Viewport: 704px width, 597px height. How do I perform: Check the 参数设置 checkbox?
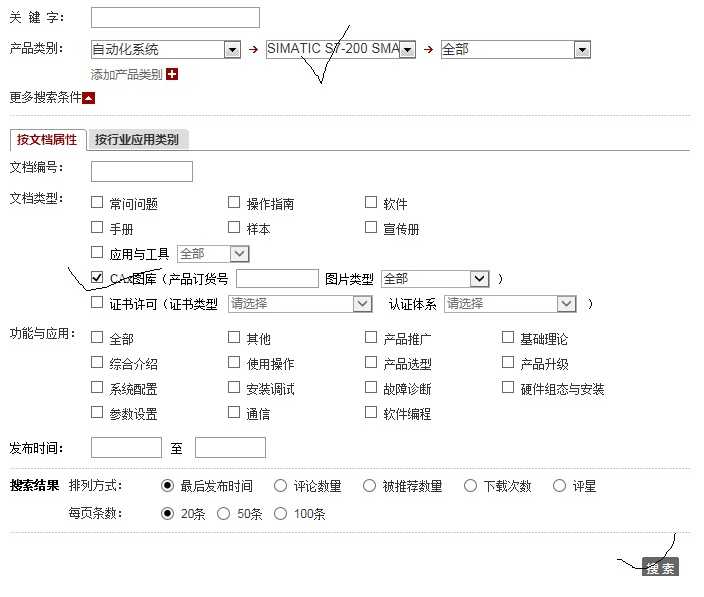coord(97,412)
